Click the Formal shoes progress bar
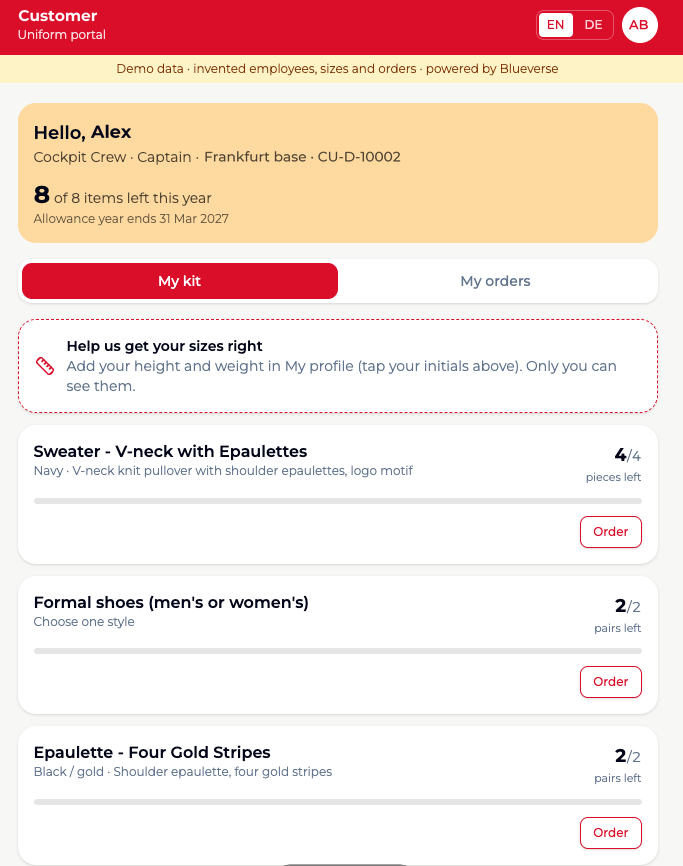The image size is (683, 866). point(338,651)
